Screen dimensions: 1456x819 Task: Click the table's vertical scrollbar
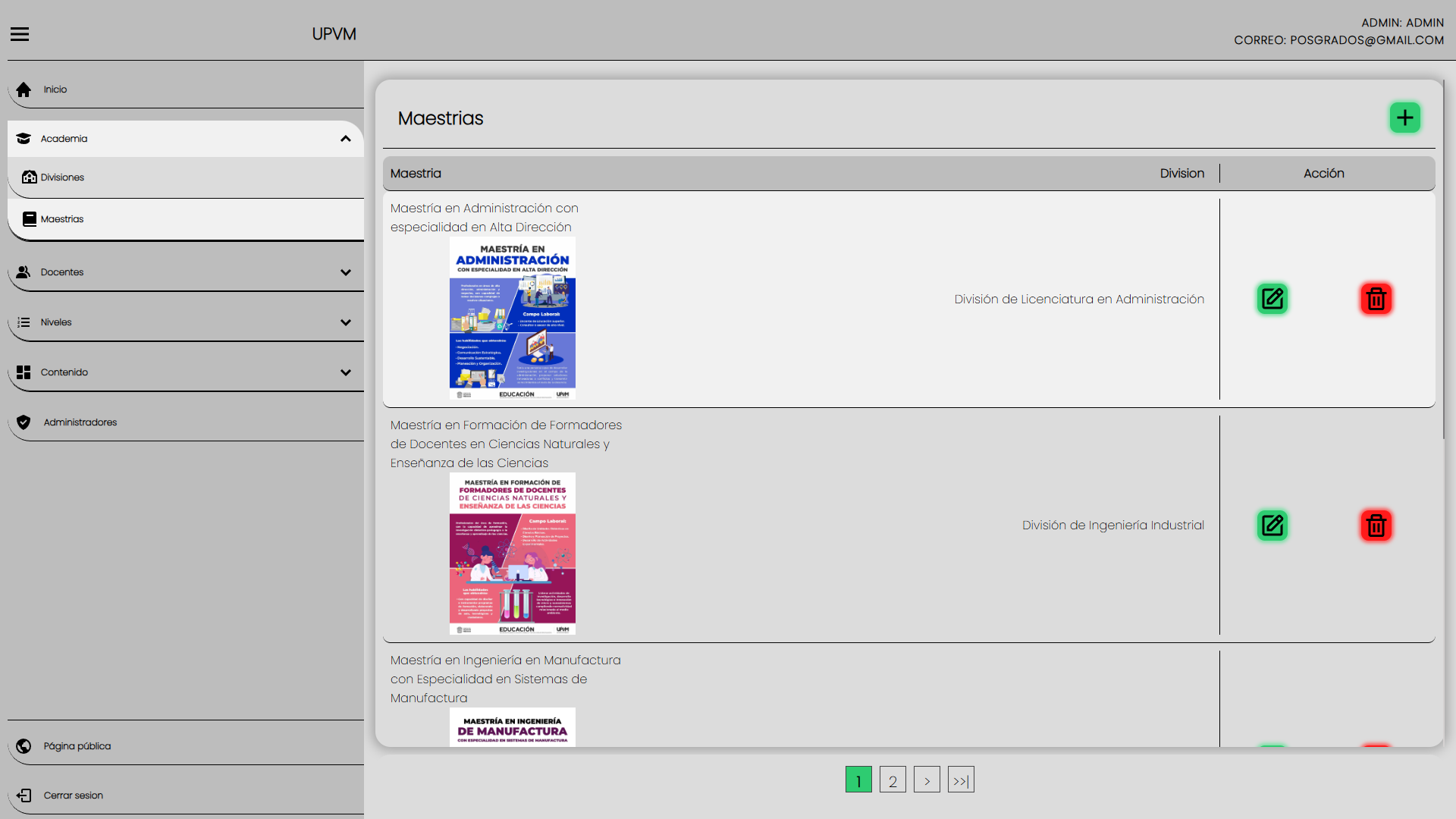tap(1444, 258)
